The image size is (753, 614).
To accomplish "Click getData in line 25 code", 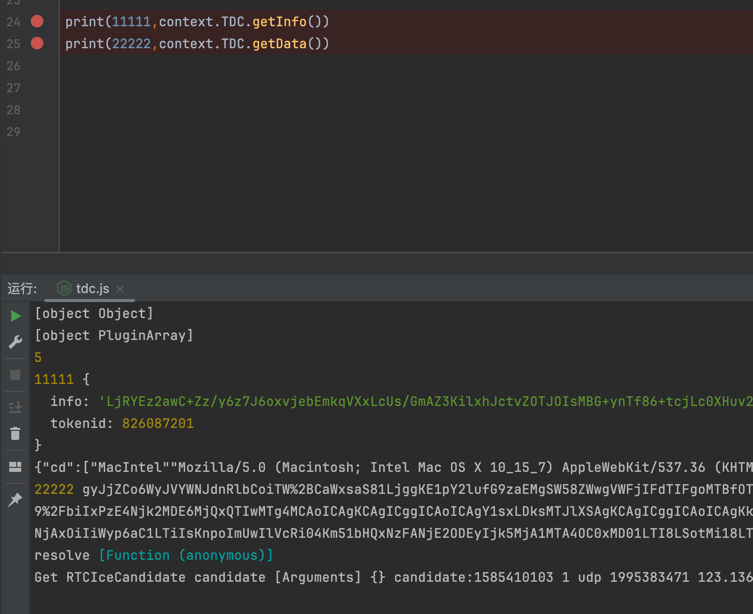I will pos(278,43).
